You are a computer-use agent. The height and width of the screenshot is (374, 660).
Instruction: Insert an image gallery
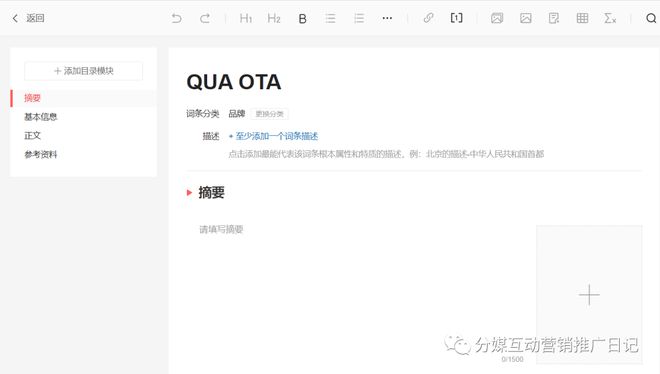[497, 18]
